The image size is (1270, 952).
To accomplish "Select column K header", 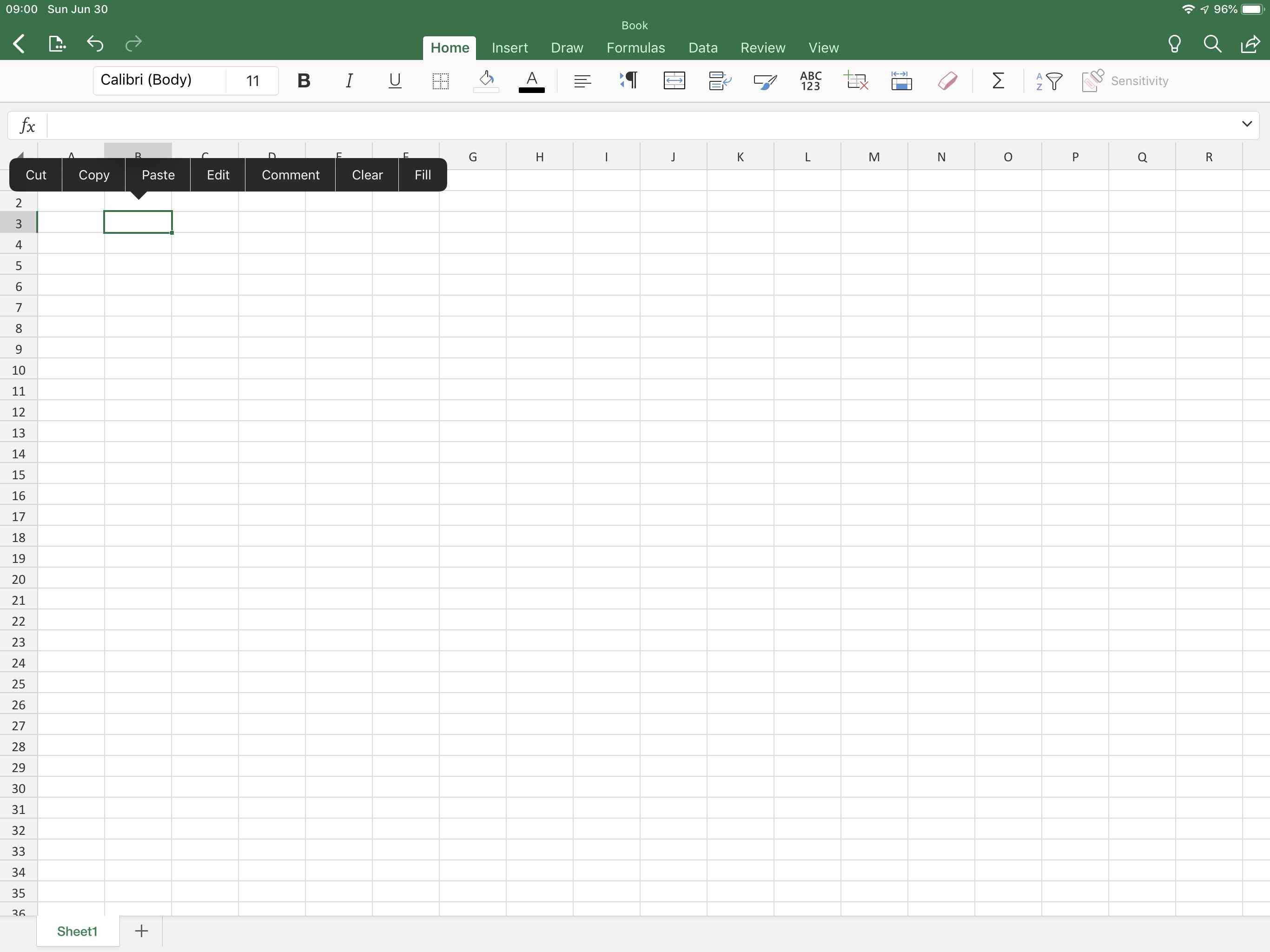I will pos(740,157).
